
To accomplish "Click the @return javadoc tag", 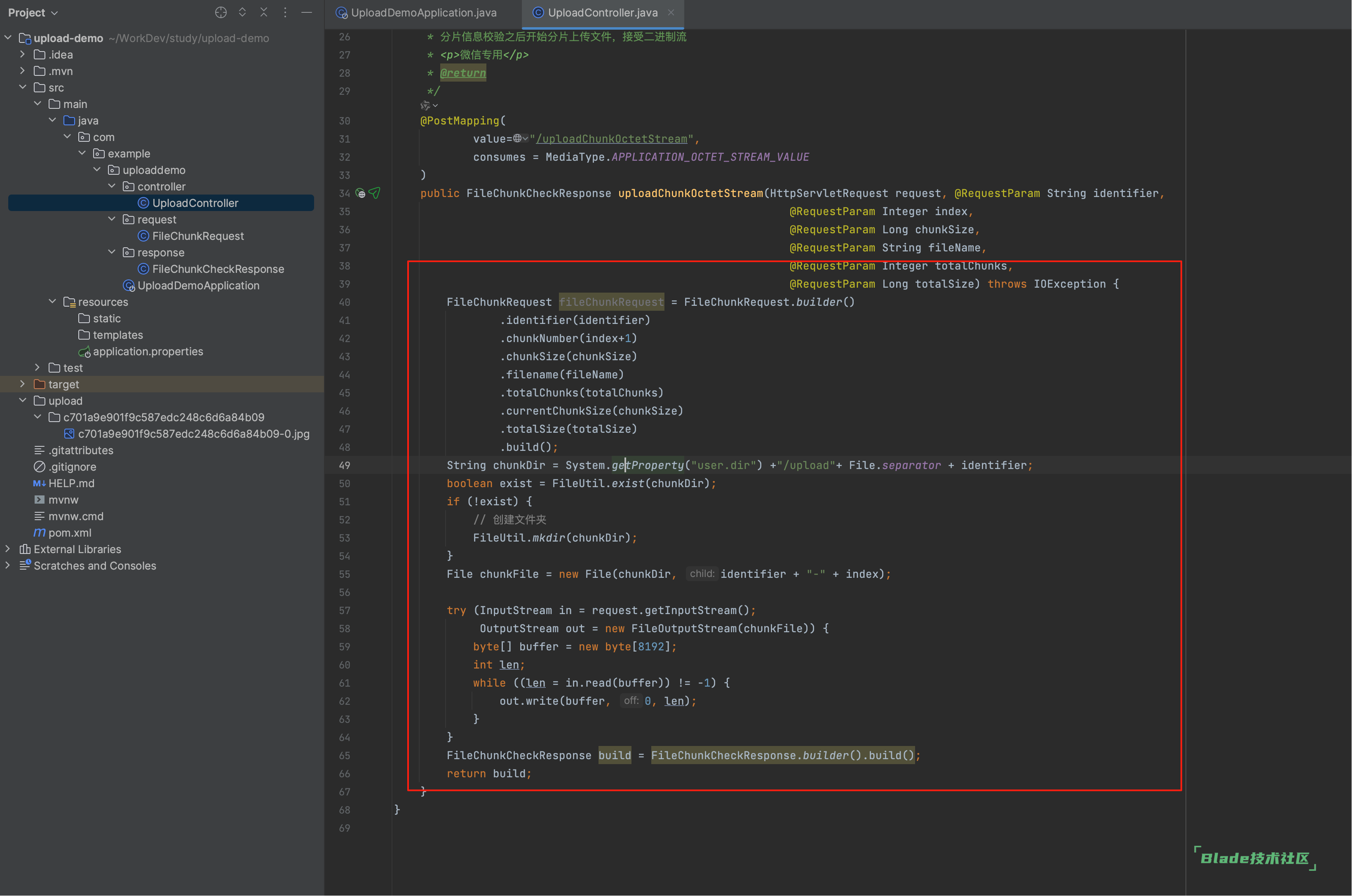I will (x=463, y=73).
